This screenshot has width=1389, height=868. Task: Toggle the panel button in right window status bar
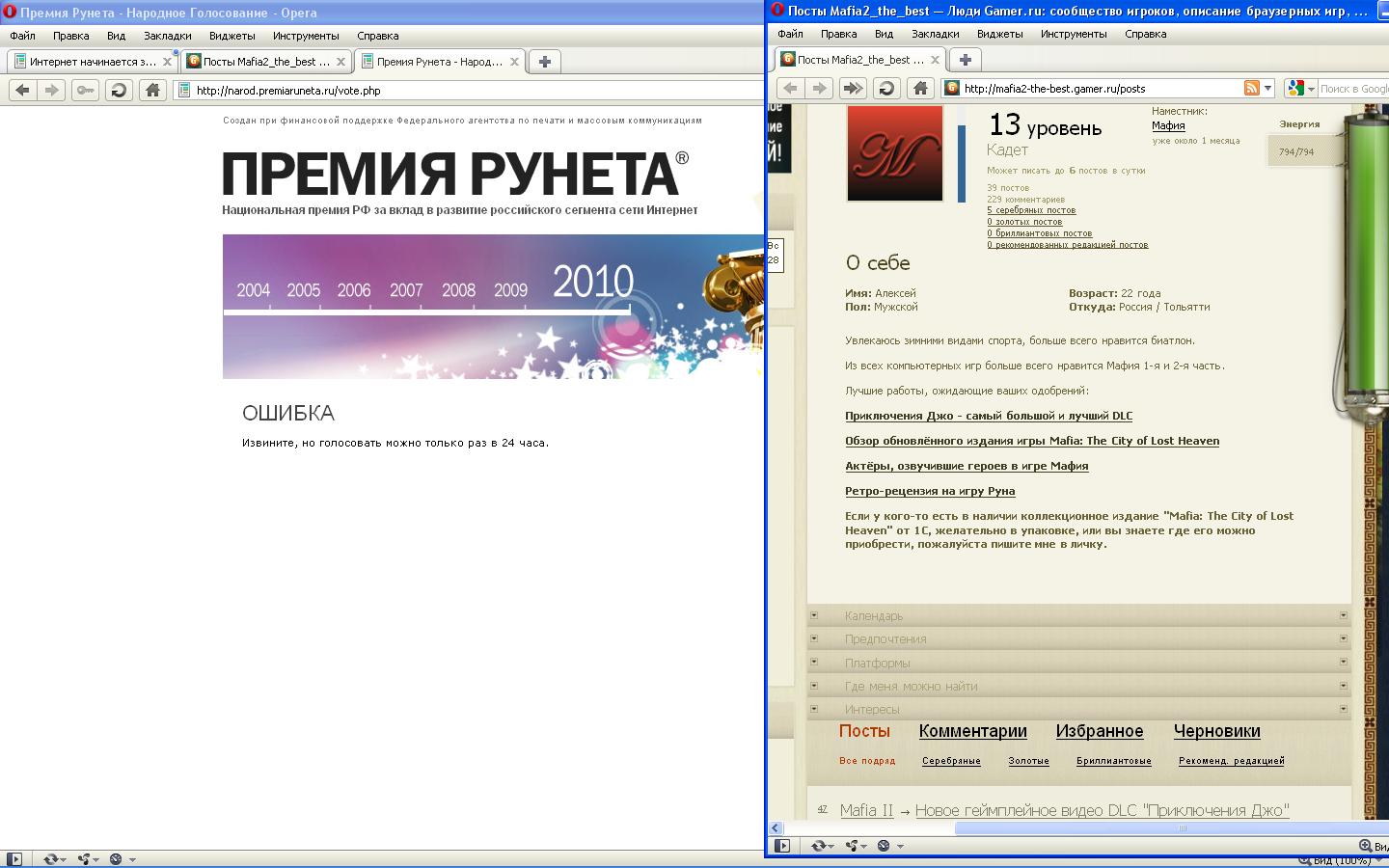coord(782,846)
